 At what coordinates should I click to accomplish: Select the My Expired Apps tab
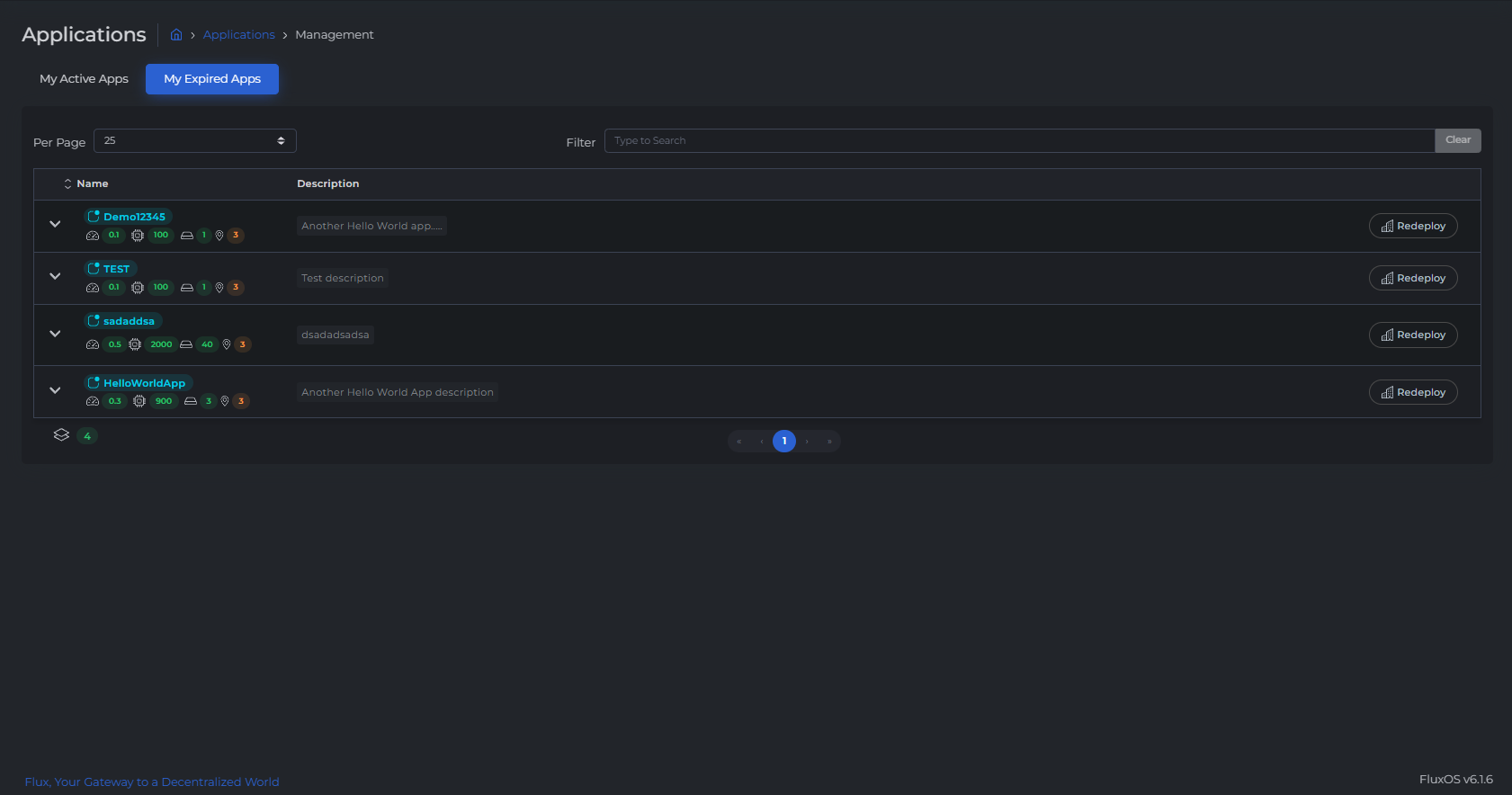(212, 79)
